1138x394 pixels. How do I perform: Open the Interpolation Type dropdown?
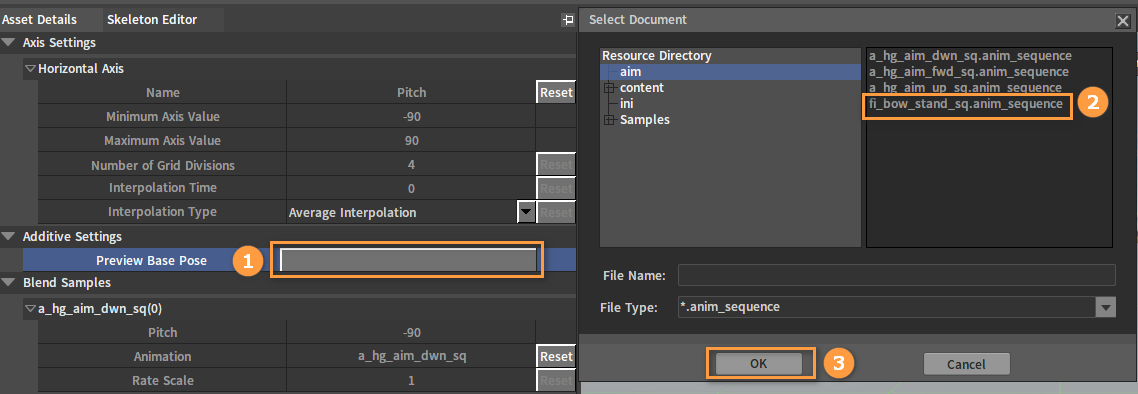click(526, 213)
